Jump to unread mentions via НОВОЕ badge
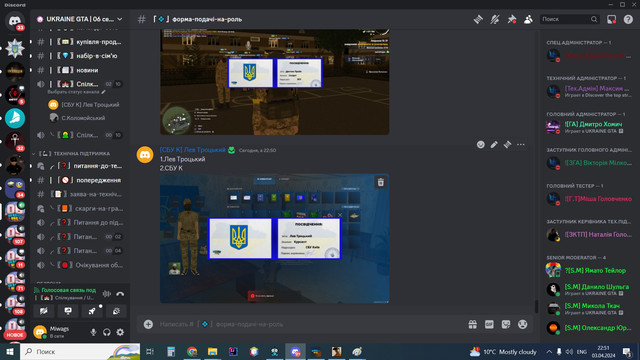640x360 pixels. pos(15,335)
